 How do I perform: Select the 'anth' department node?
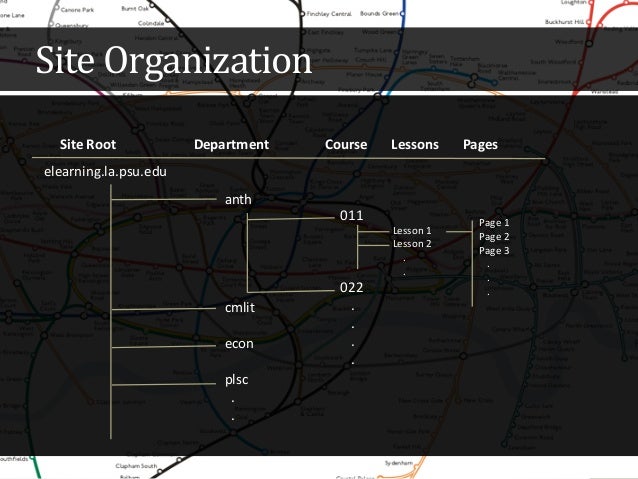tap(238, 199)
